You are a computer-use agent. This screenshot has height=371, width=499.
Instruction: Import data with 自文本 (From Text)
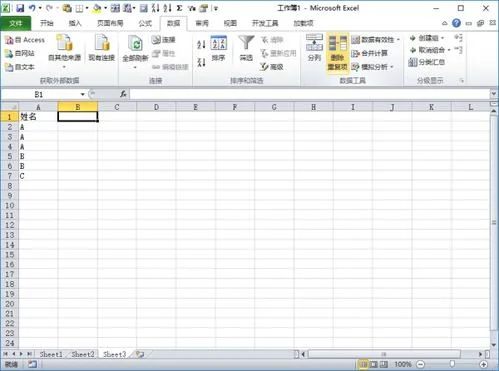(x=20, y=67)
